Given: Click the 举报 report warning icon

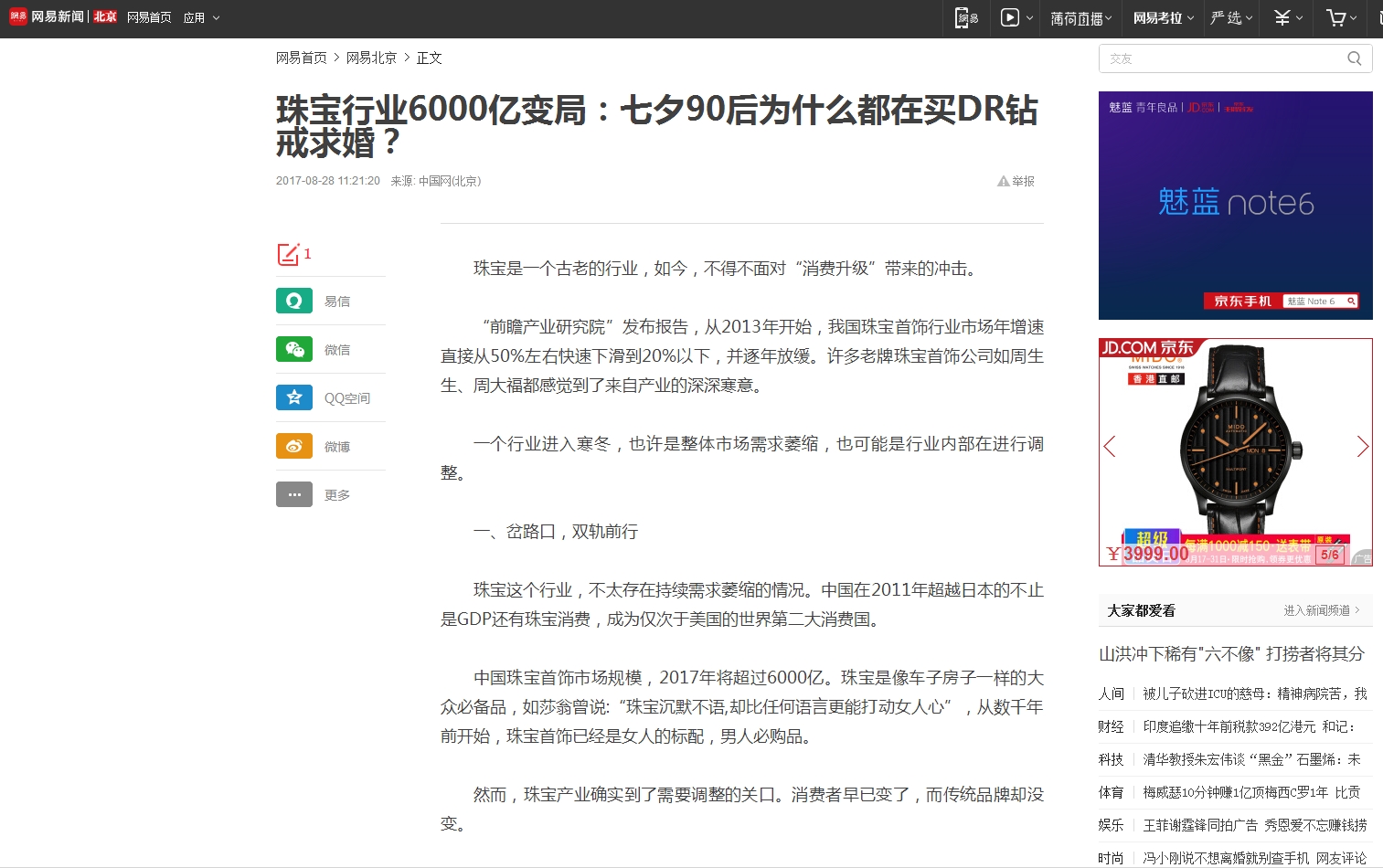Looking at the screenshot, I should 1004,182.
